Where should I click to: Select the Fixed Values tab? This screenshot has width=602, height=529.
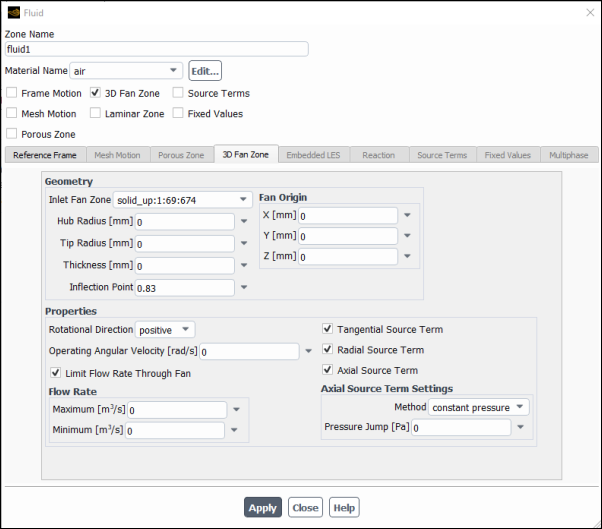(508, 155)
